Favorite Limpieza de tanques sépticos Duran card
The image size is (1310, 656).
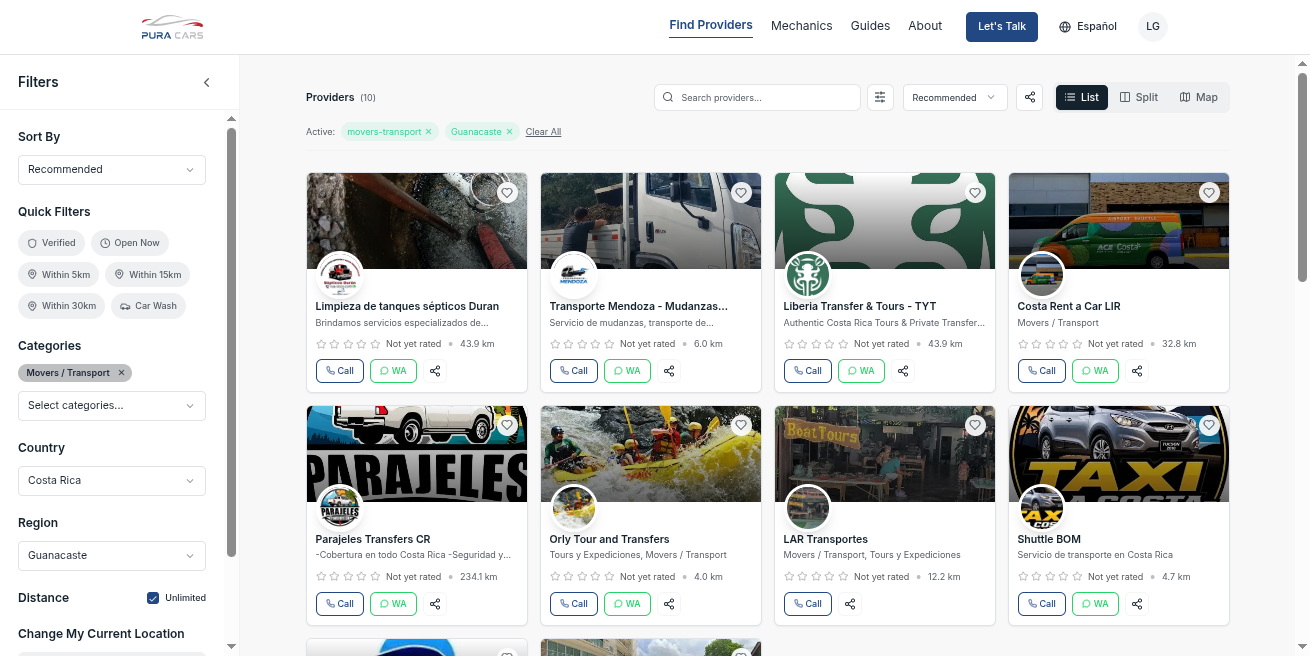[x=507, y=192]
